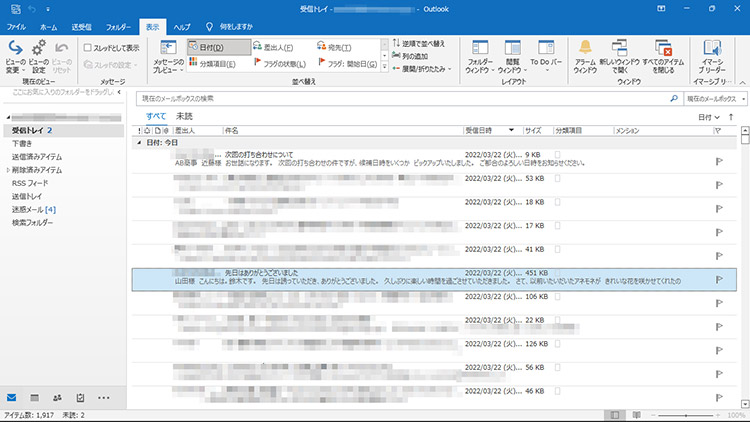Image resolution: width=750 pixels, height=422 pixels.
Task: Switch to Calendar in bottom navigation bar
Action: (33, 398)
